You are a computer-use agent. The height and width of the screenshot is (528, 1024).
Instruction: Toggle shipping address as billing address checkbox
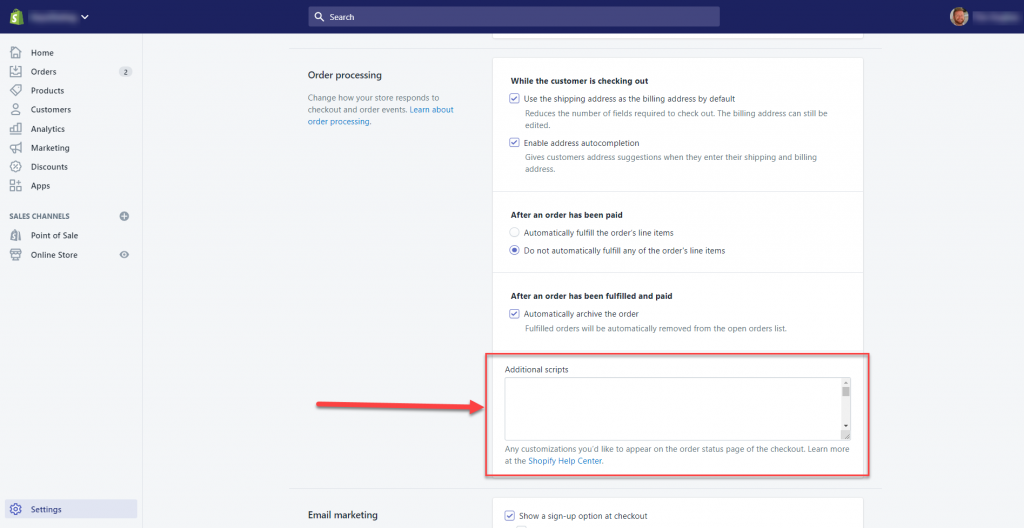point(514,99)
